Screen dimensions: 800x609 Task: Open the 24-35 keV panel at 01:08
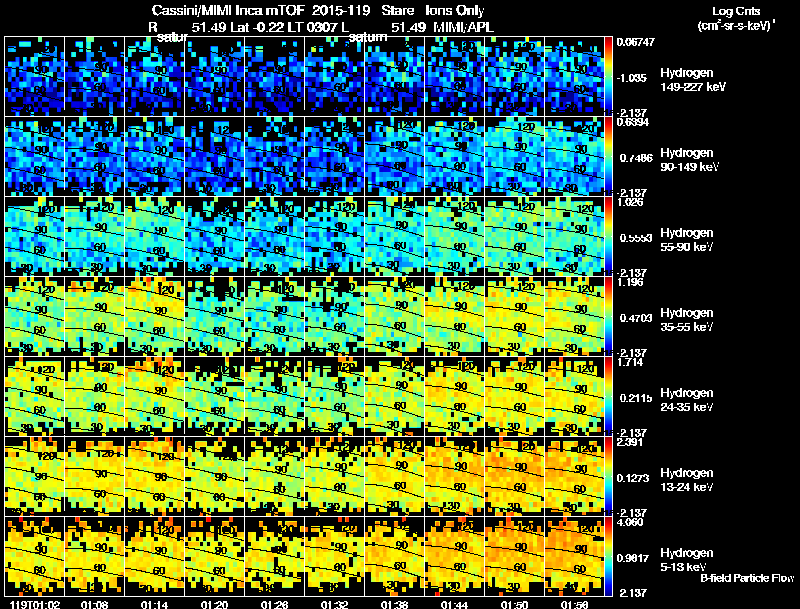tap(94, 396)
